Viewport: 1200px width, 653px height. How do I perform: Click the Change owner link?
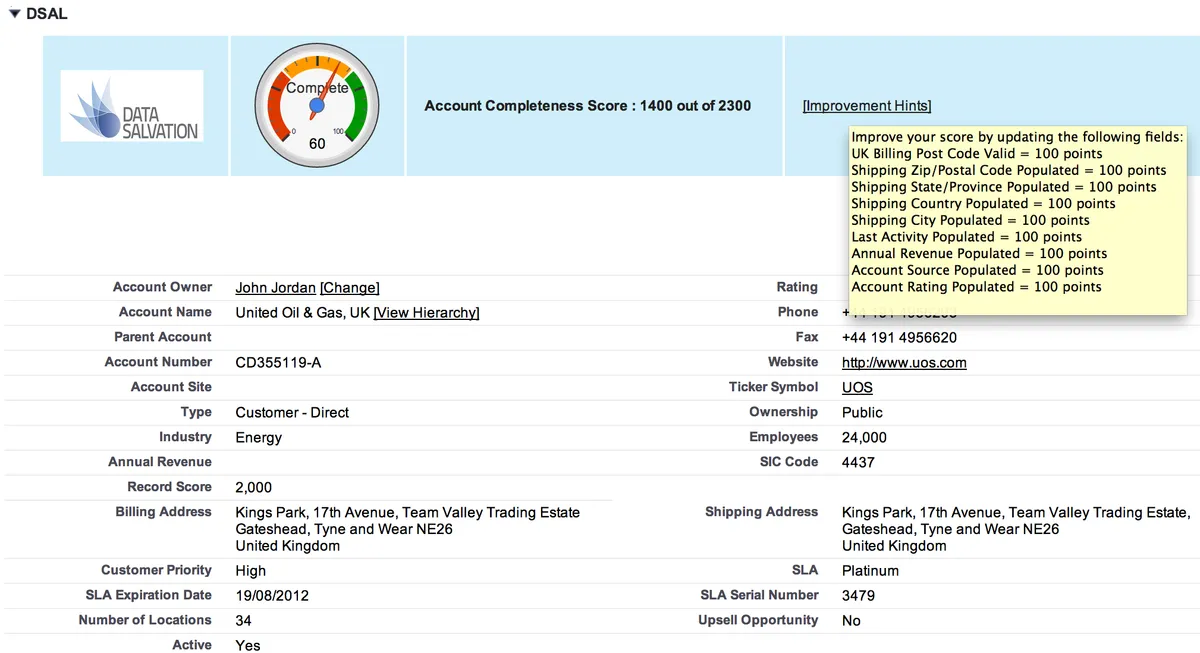click(349, 288)
